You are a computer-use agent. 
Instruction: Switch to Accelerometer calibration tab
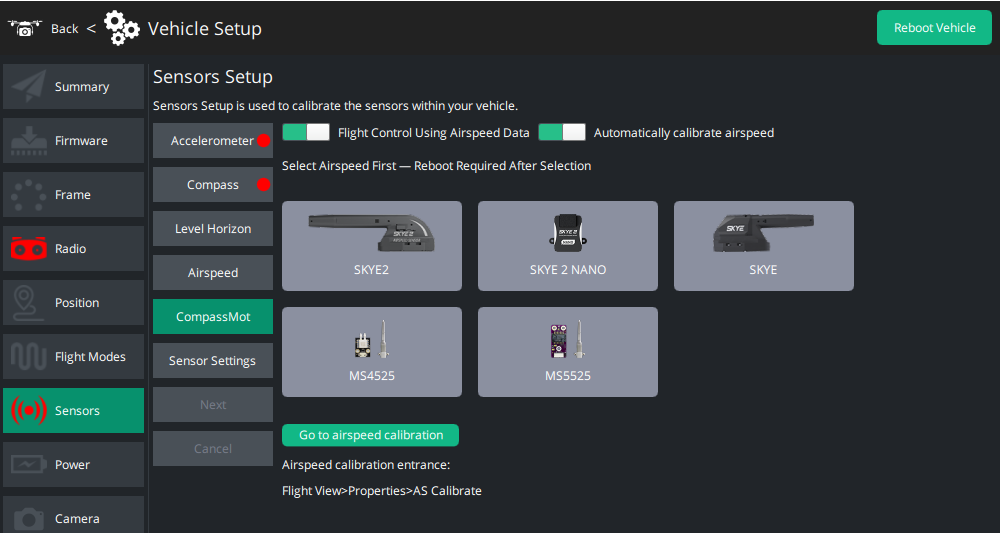[x=212, y=141]
